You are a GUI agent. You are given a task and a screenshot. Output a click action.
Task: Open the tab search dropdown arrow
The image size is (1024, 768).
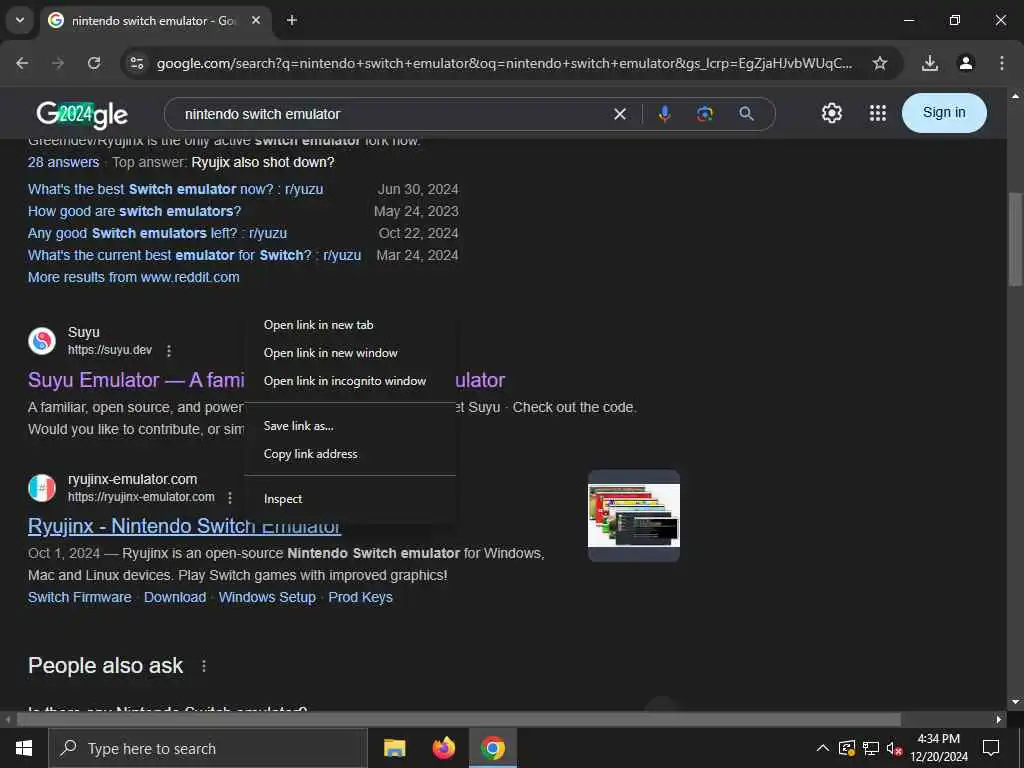(x=20, y=20)
